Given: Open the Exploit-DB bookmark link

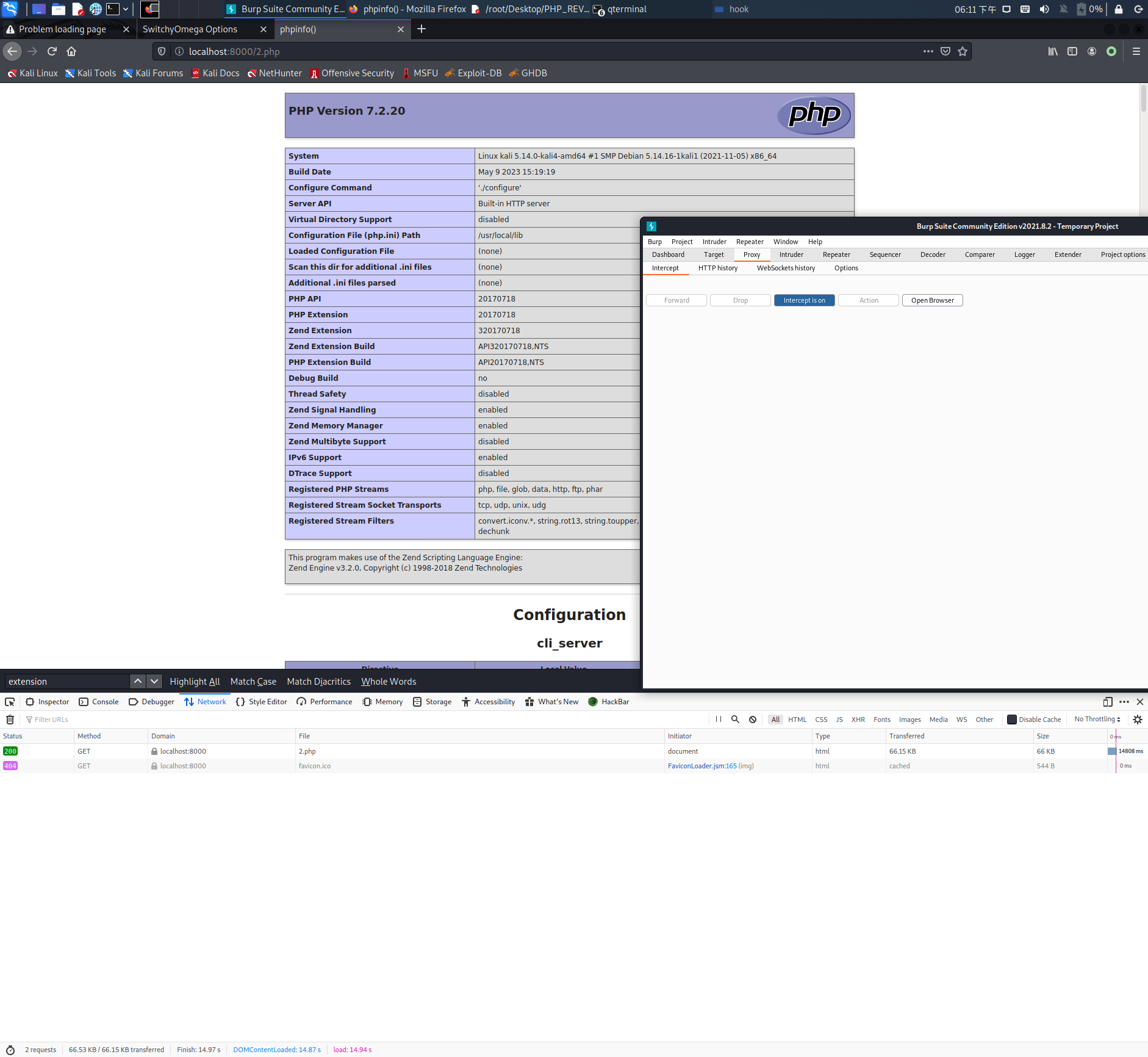Looking at the screenshot, I should pos(479,73).
